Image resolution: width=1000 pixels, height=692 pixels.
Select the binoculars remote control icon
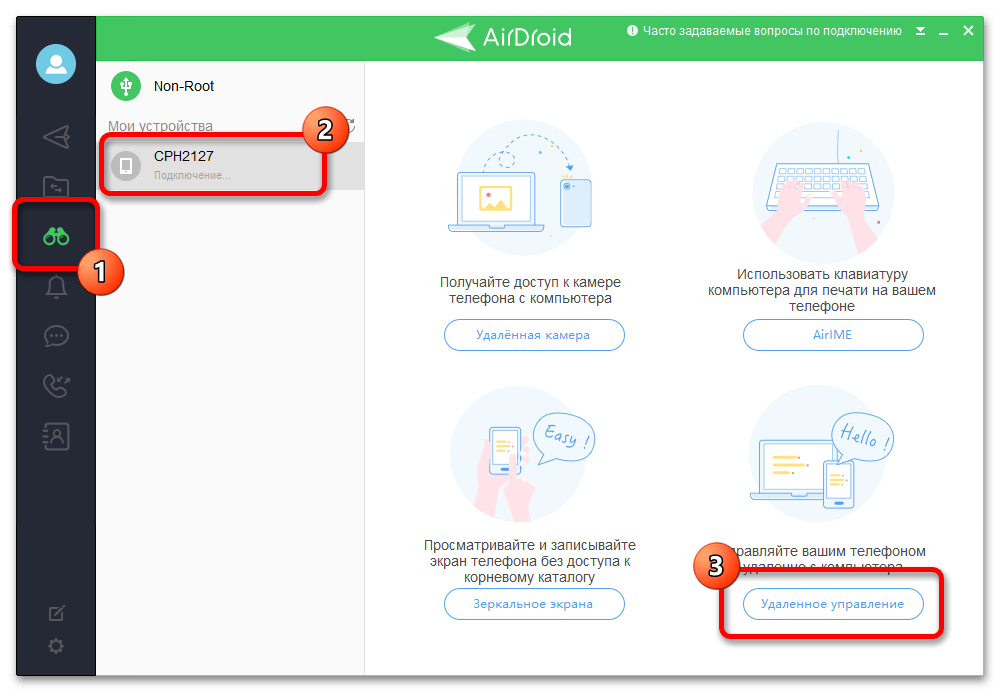click(56, 236)
